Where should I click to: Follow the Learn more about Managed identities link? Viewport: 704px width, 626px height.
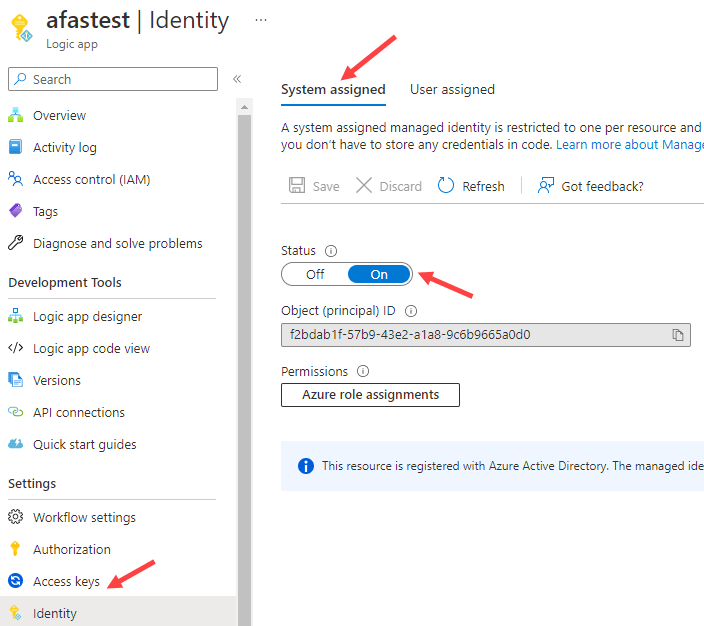(629, 145)
